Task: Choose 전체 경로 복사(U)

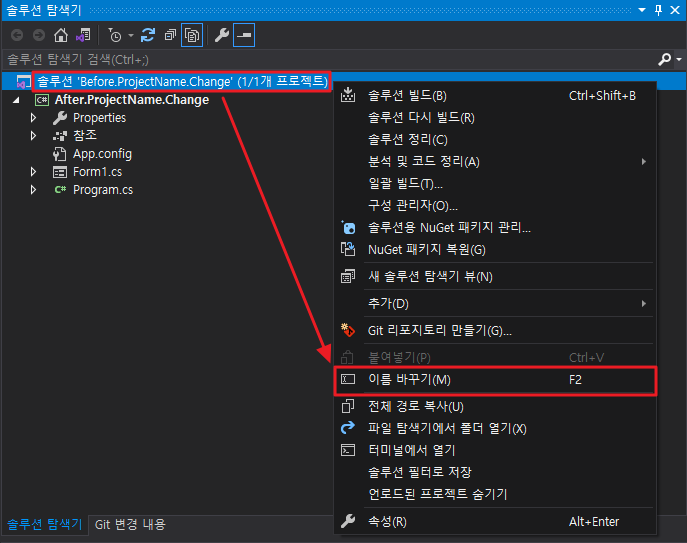Action: 495,406
